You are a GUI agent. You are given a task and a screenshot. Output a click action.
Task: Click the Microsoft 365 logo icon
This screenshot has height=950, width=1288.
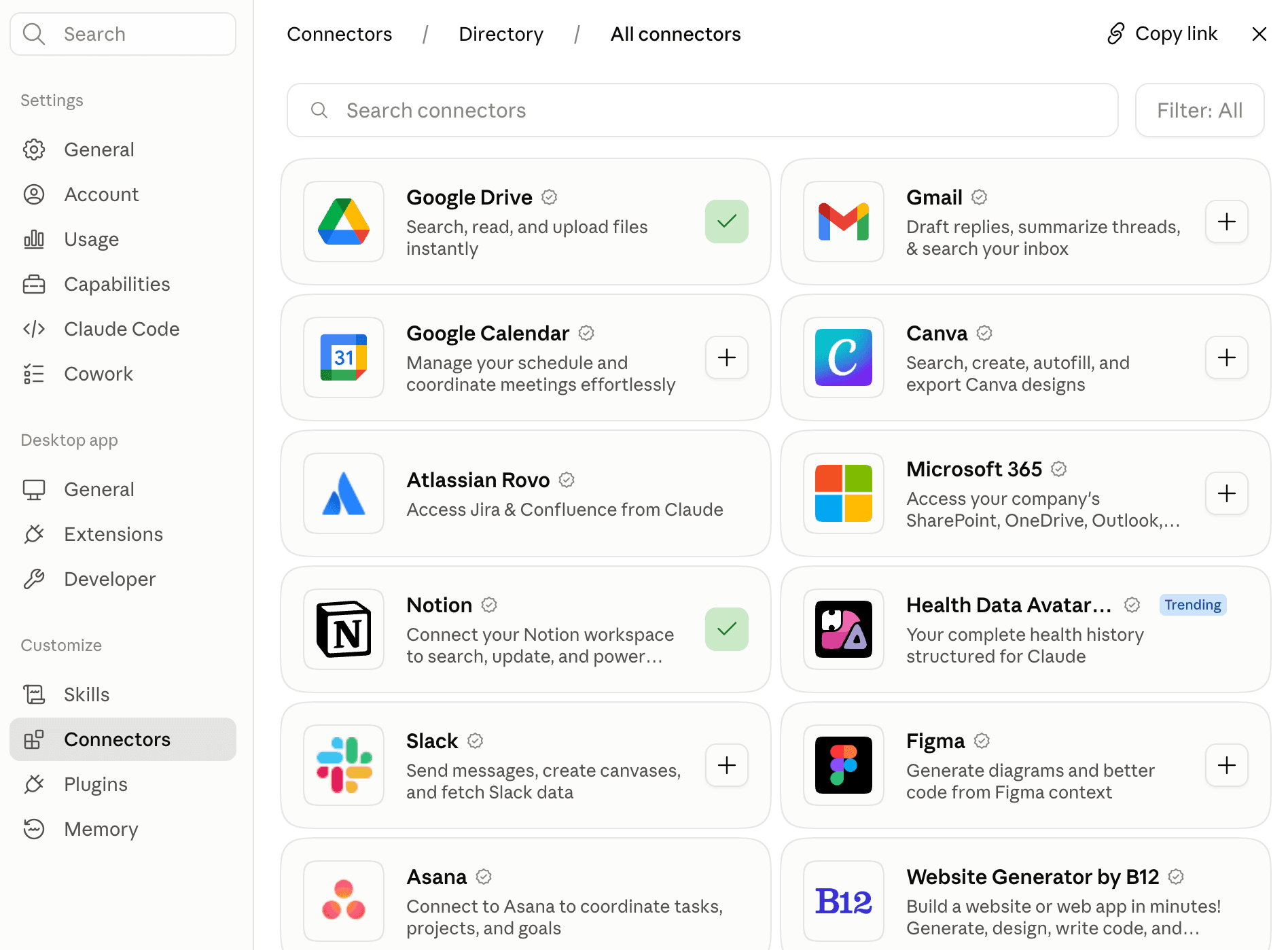[x=844, y=493]
